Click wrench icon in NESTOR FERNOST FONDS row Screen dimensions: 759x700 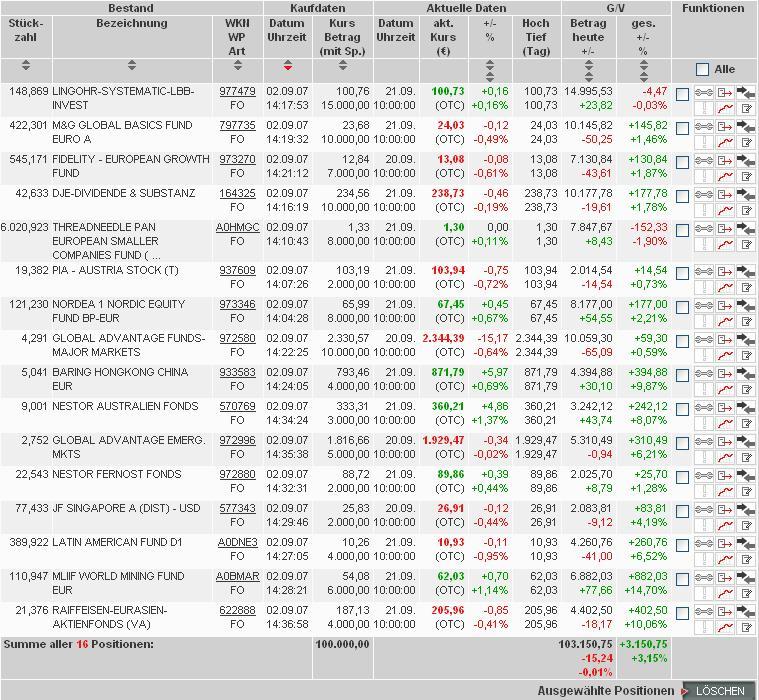point(704,475)
